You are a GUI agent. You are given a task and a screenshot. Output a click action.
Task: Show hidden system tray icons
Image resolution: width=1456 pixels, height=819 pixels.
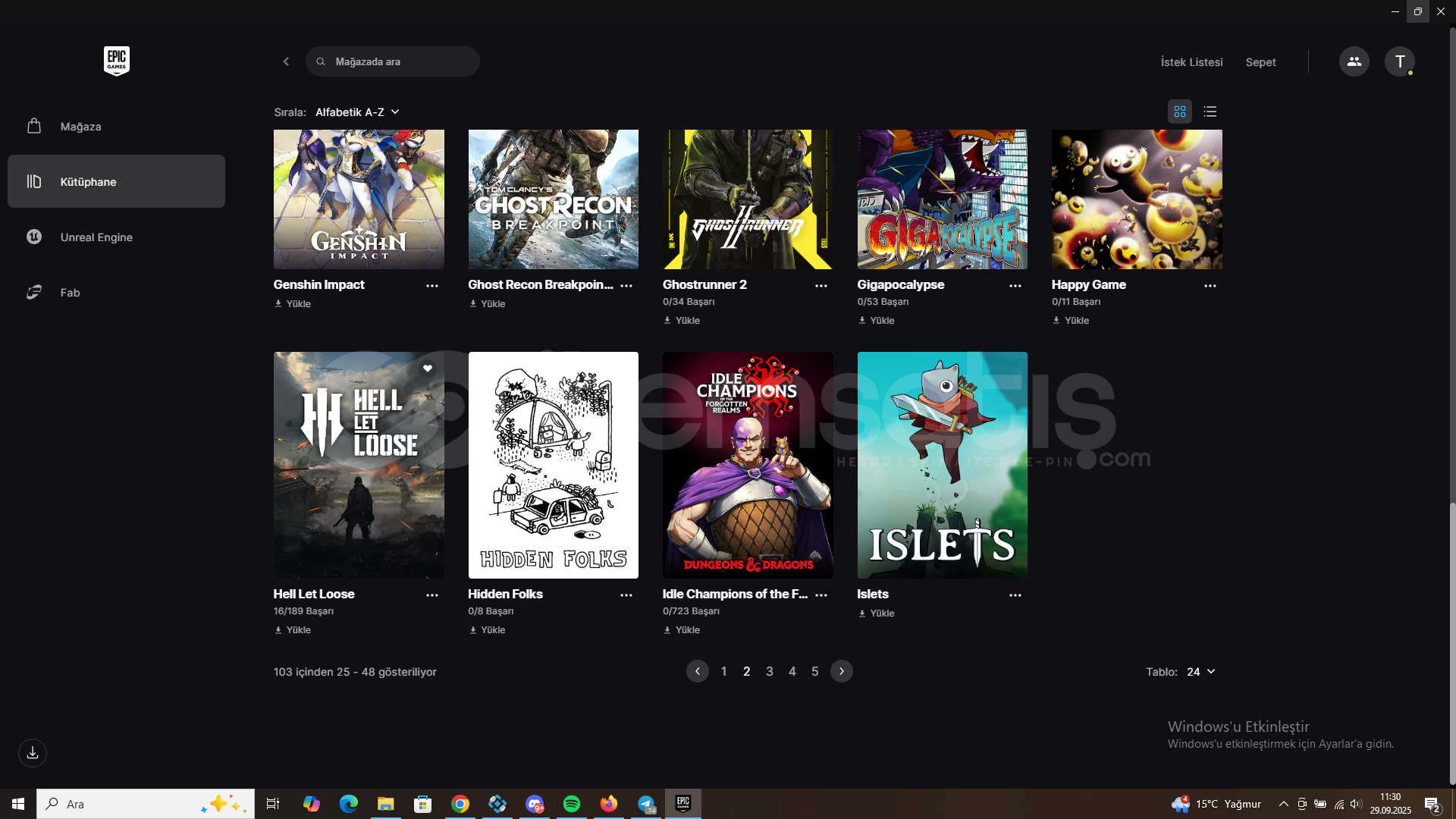(x=1283, y=804)
